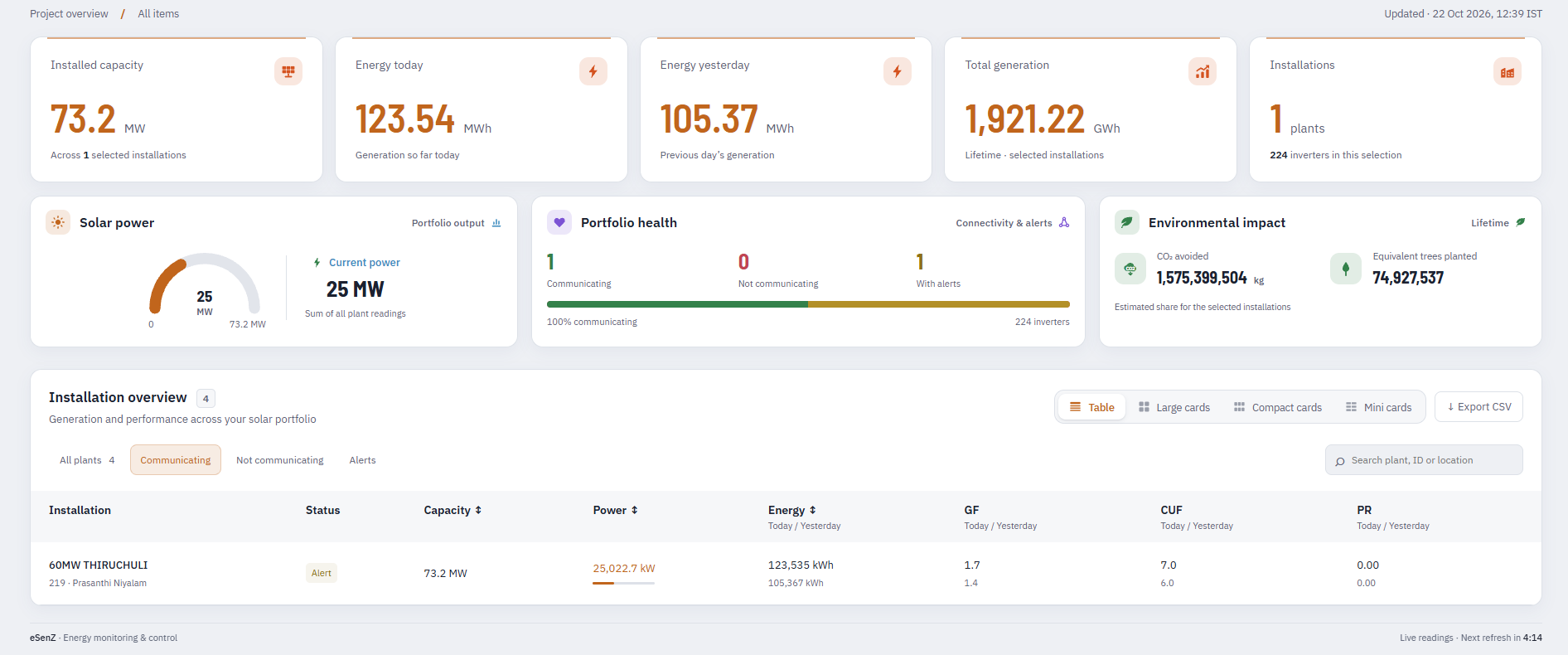Click the Alert status badge for 60MW THIRUCHULI
The width and height of the screenshot is (1568, 655).
coord(322,573)
